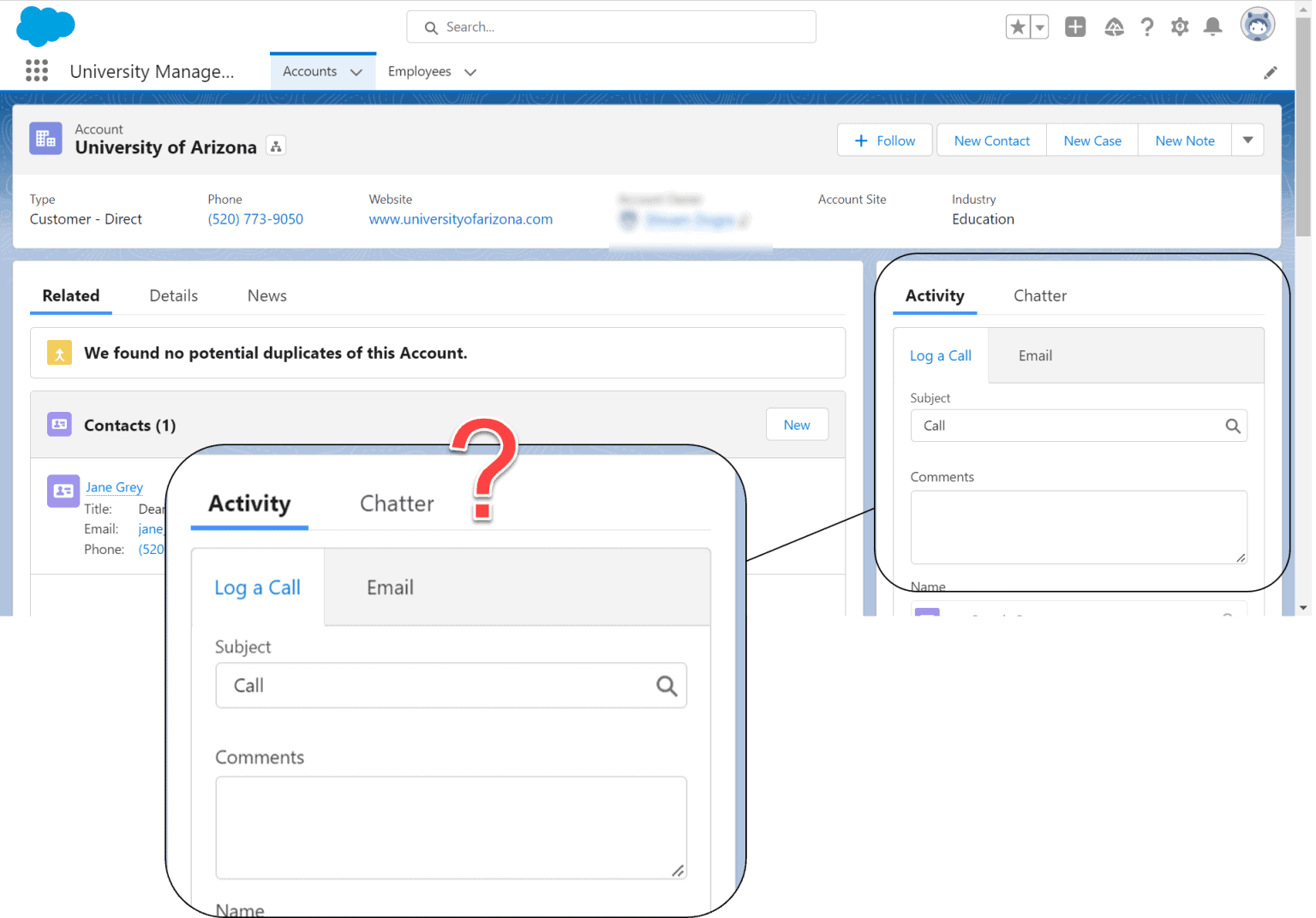Click the Customer - Direct type value
1316x918 pixels.
[86, 219]
